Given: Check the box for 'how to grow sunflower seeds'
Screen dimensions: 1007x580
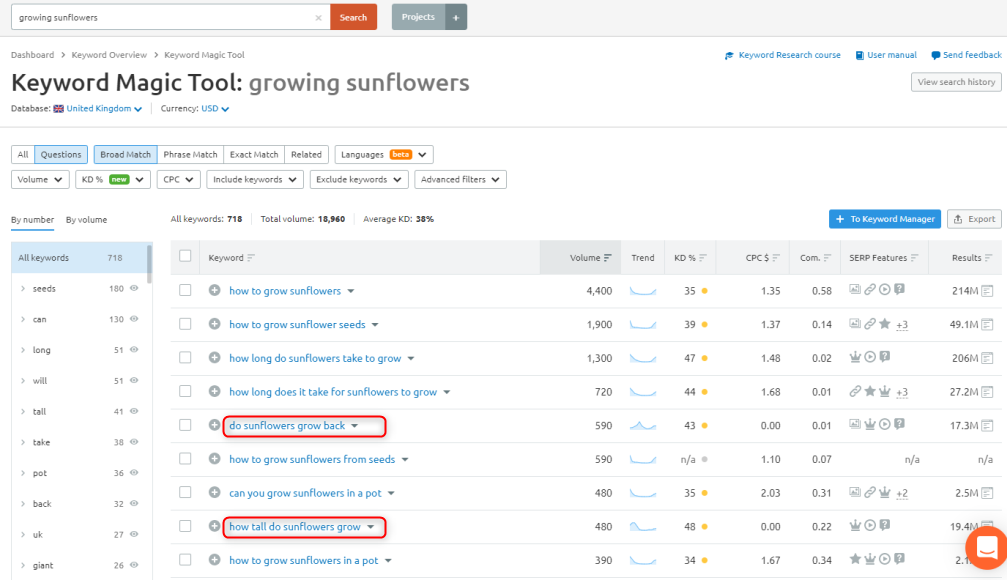Looking at the screenshot, I should click(185, 325).
